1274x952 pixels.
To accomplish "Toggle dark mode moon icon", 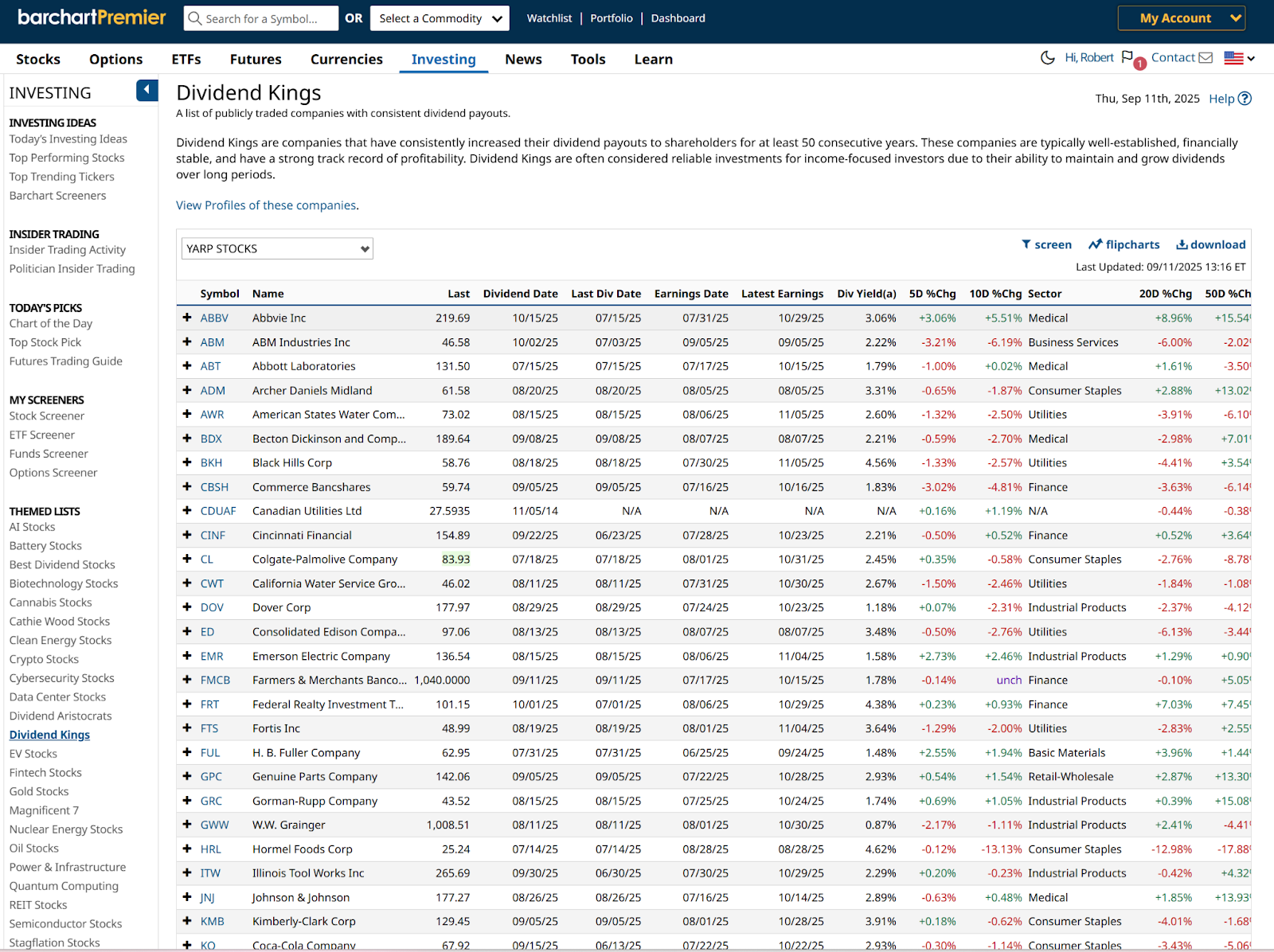I will (x=1048, y=58).
